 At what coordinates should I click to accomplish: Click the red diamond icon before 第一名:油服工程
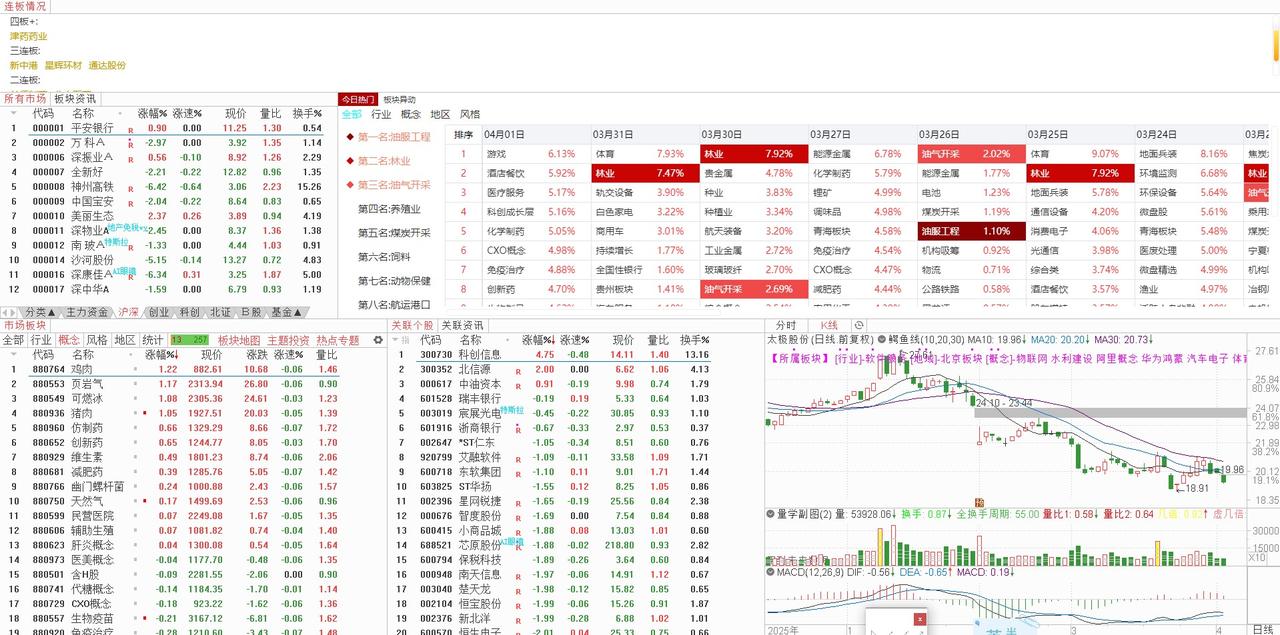[350, 137]
